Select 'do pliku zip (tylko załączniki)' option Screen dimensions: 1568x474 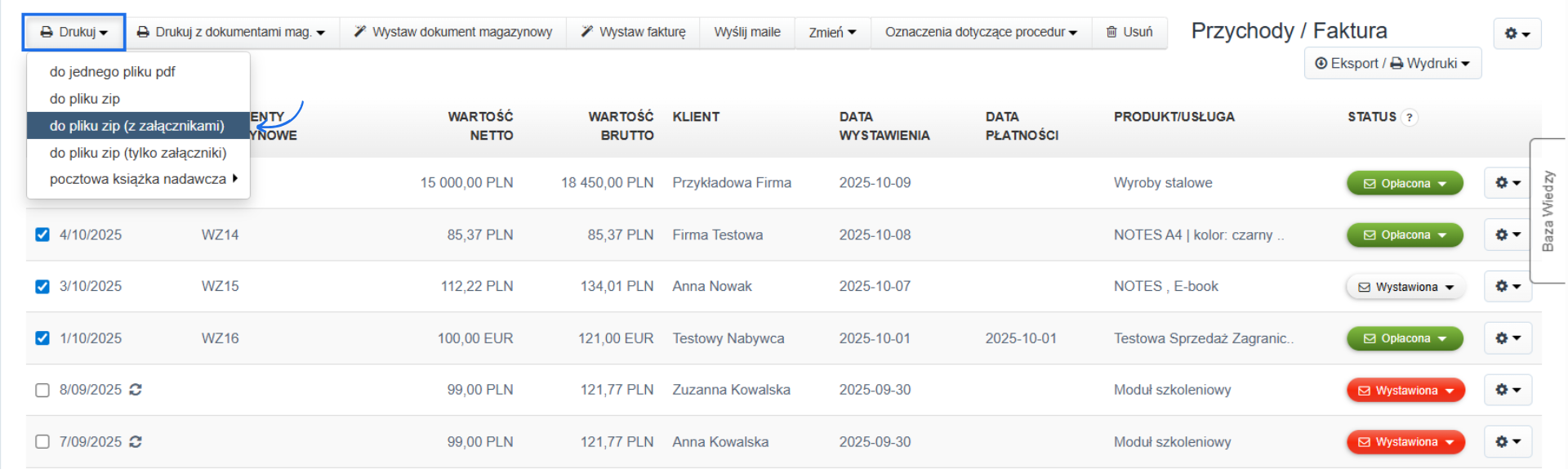tap(138, 153)
